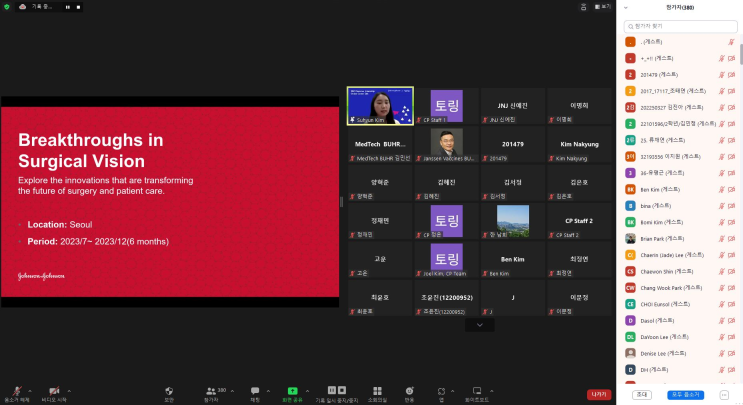This screenshot has height=405, width=743.
Task: Open the more options button in participants panel
Action: (724, 395)
